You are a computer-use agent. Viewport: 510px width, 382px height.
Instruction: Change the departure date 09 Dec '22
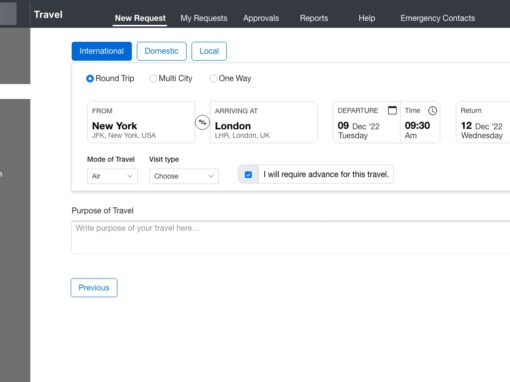coord(367,122)
